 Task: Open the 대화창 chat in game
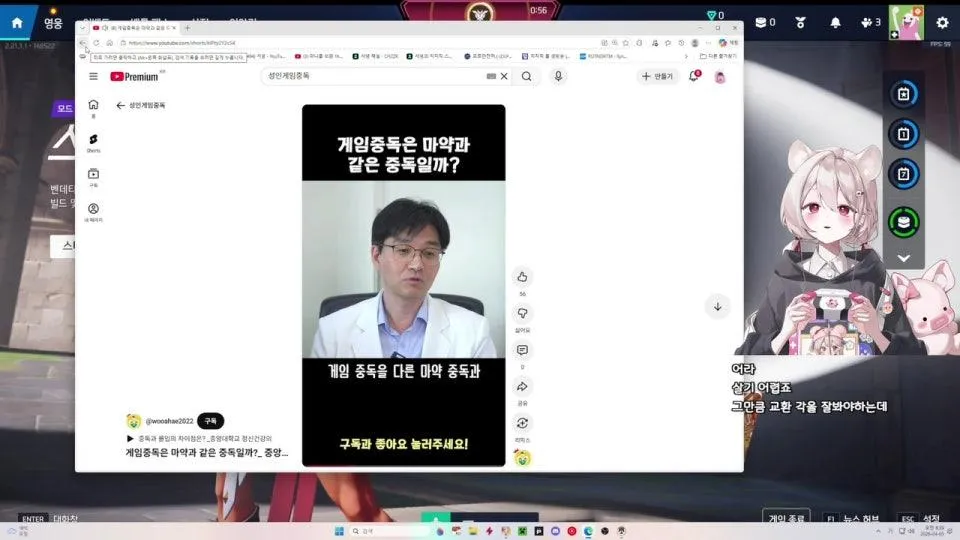click(66, 519)
